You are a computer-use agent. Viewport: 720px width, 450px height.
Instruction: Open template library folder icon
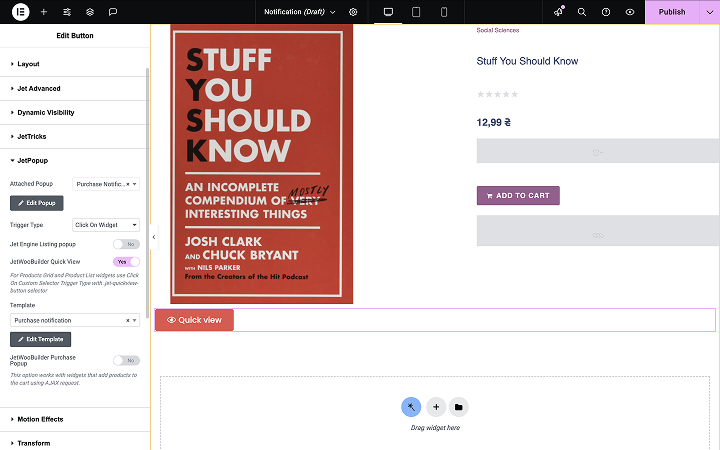(458, 407)
